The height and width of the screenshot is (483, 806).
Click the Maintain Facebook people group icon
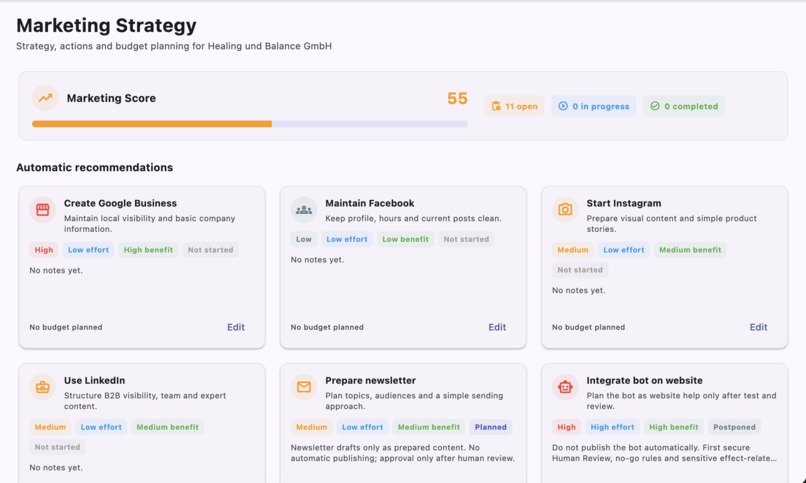click(304, 210)
